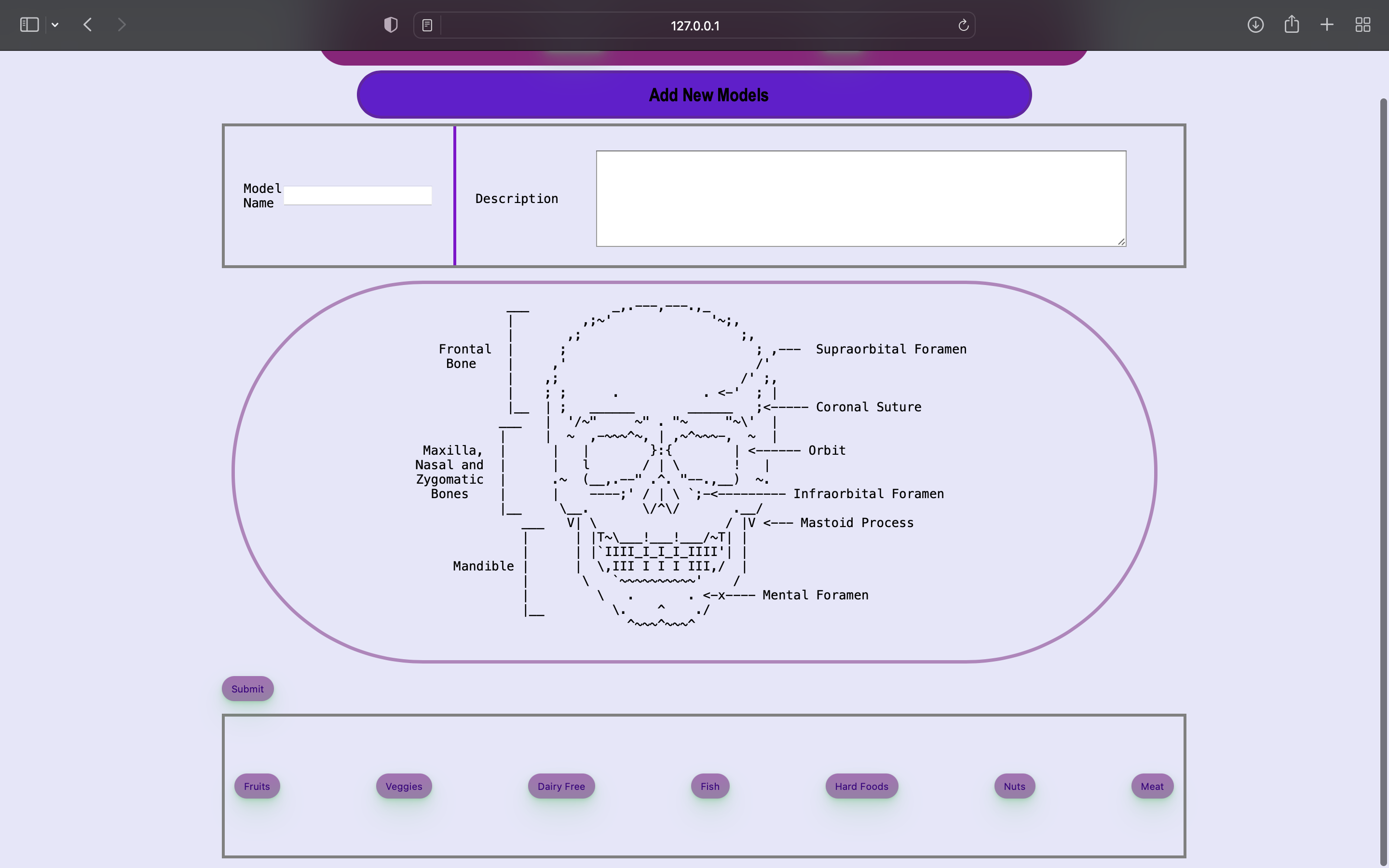Select the Fruits category pill

[256, 786]
